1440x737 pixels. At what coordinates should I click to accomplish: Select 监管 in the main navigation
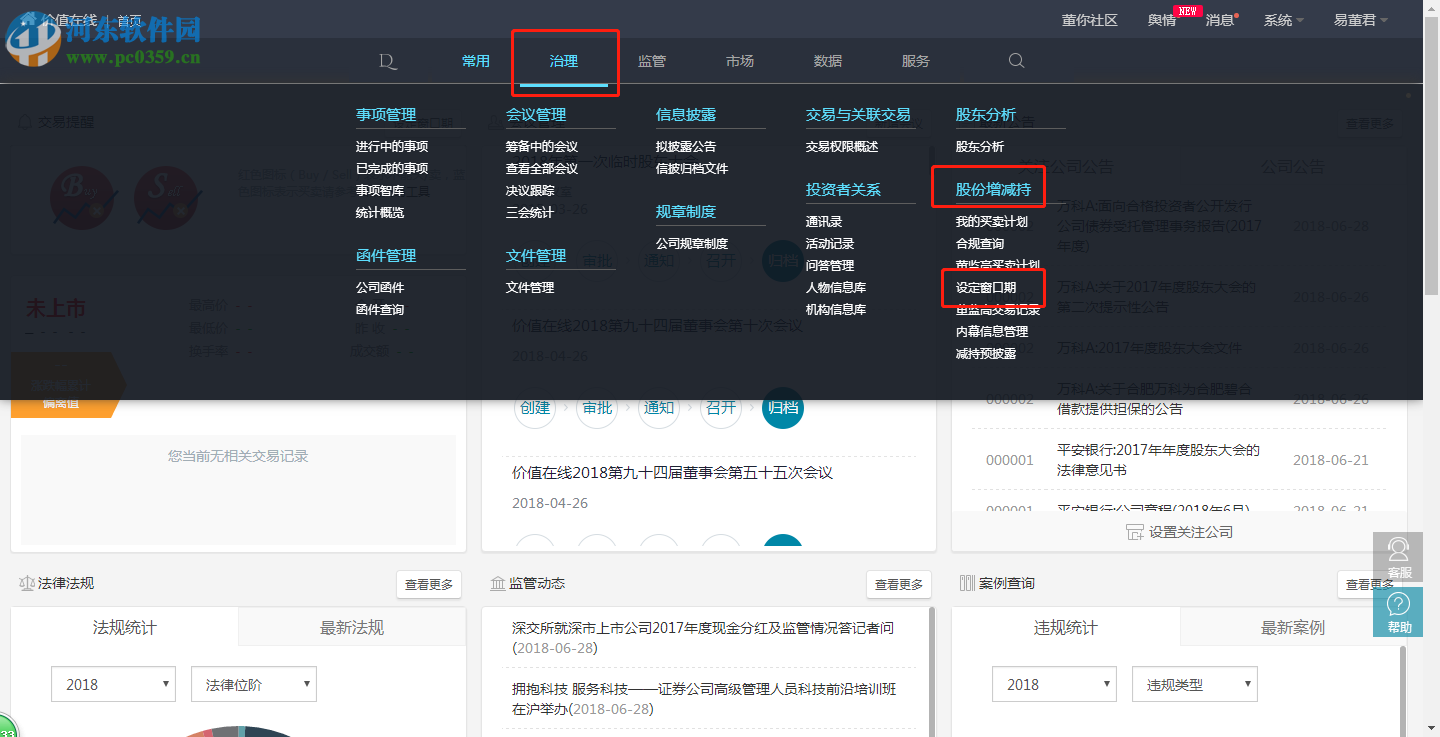click(x=651, y=61)
